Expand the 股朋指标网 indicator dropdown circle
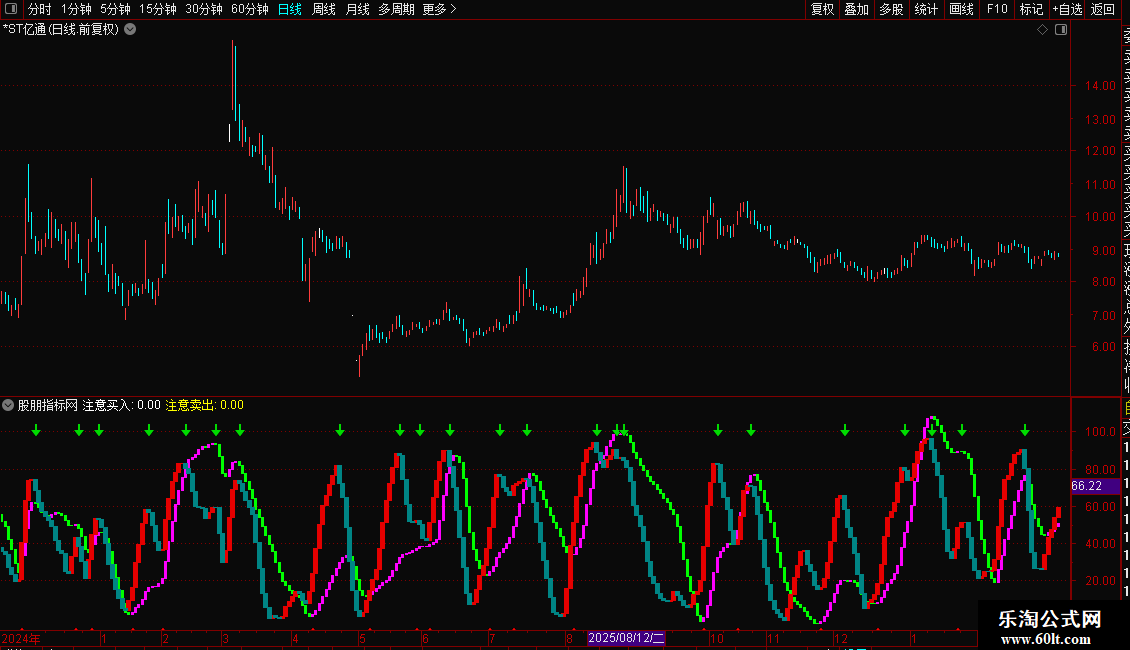 click(8, 405)
